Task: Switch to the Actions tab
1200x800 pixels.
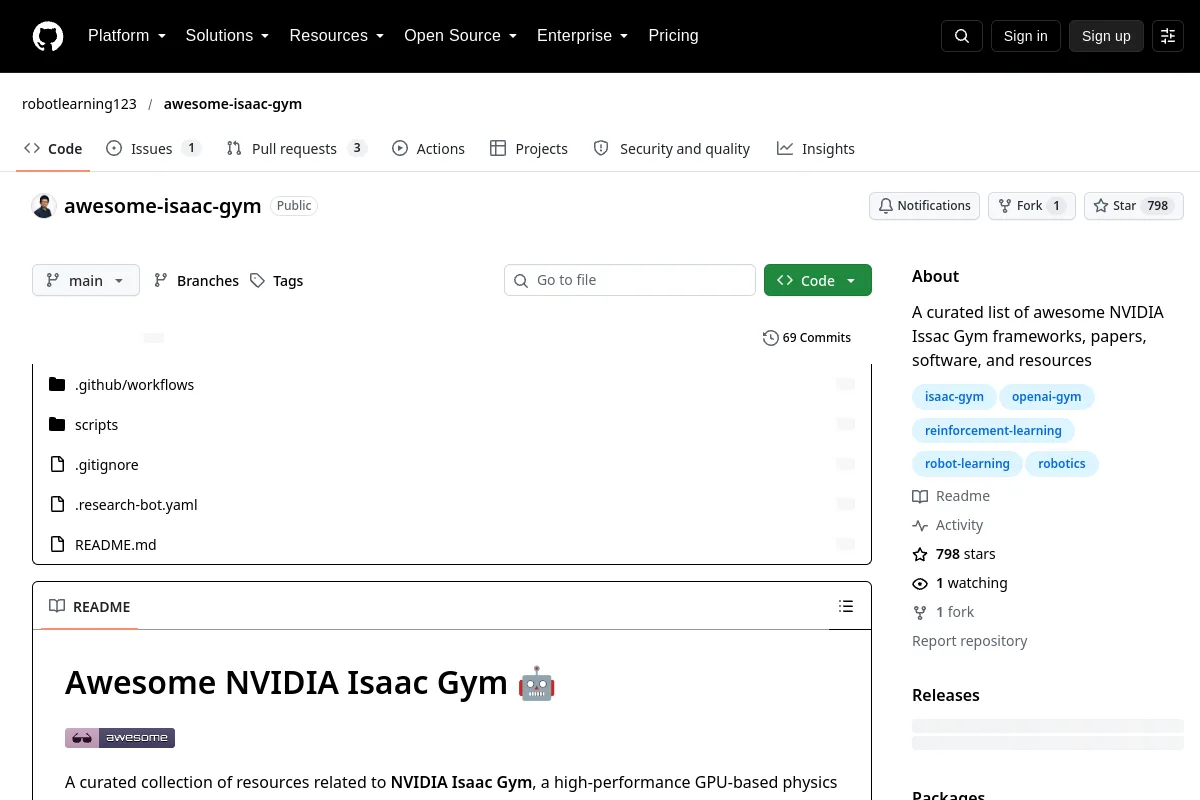Action: click(428, 149)
